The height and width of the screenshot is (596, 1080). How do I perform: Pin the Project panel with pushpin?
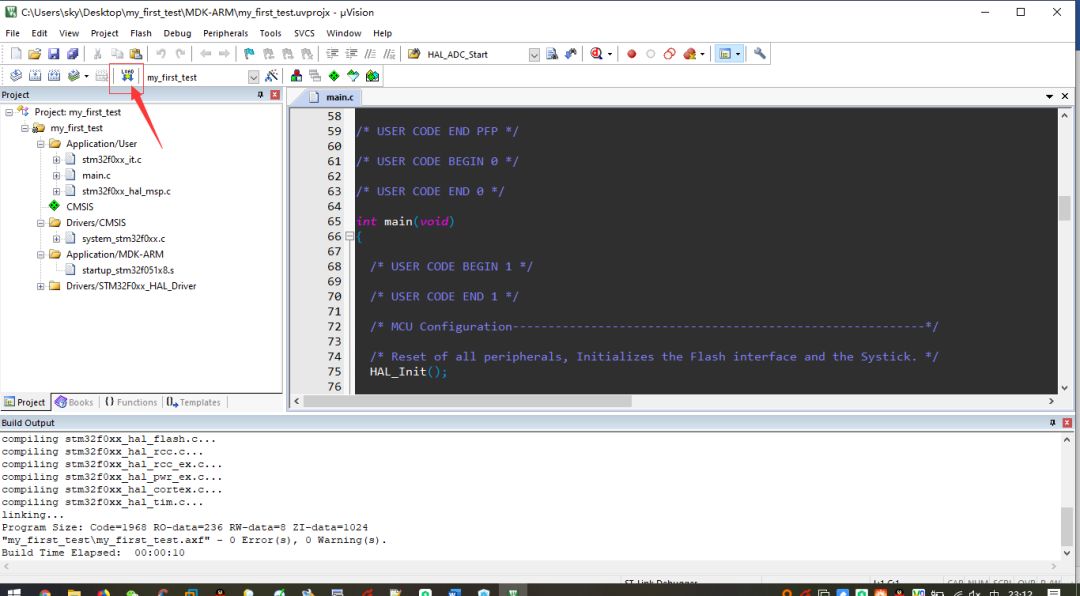[261, 95]
